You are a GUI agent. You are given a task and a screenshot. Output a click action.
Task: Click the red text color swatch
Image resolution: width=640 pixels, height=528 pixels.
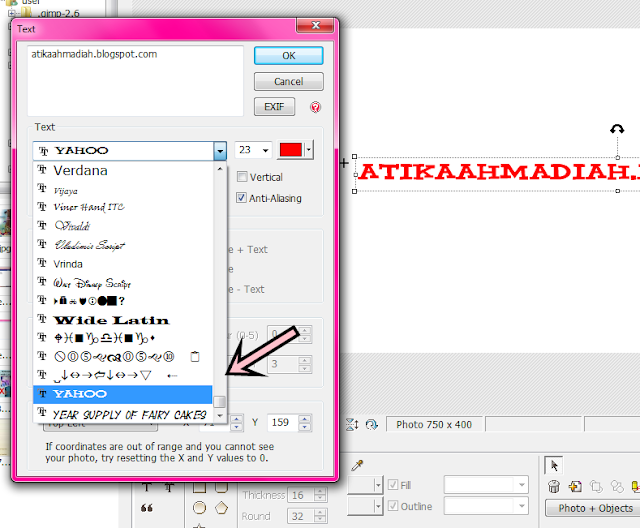coord(291,150)
